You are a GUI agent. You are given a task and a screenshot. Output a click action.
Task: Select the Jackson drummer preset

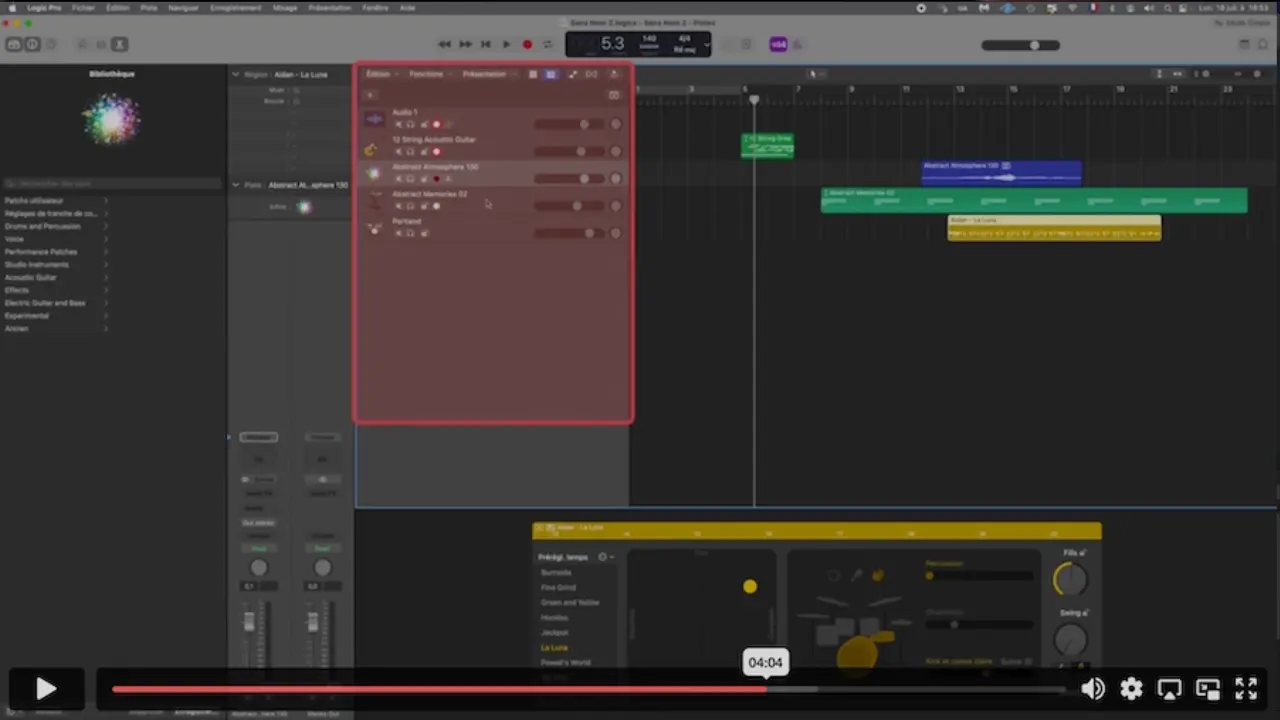pos(554,633)
